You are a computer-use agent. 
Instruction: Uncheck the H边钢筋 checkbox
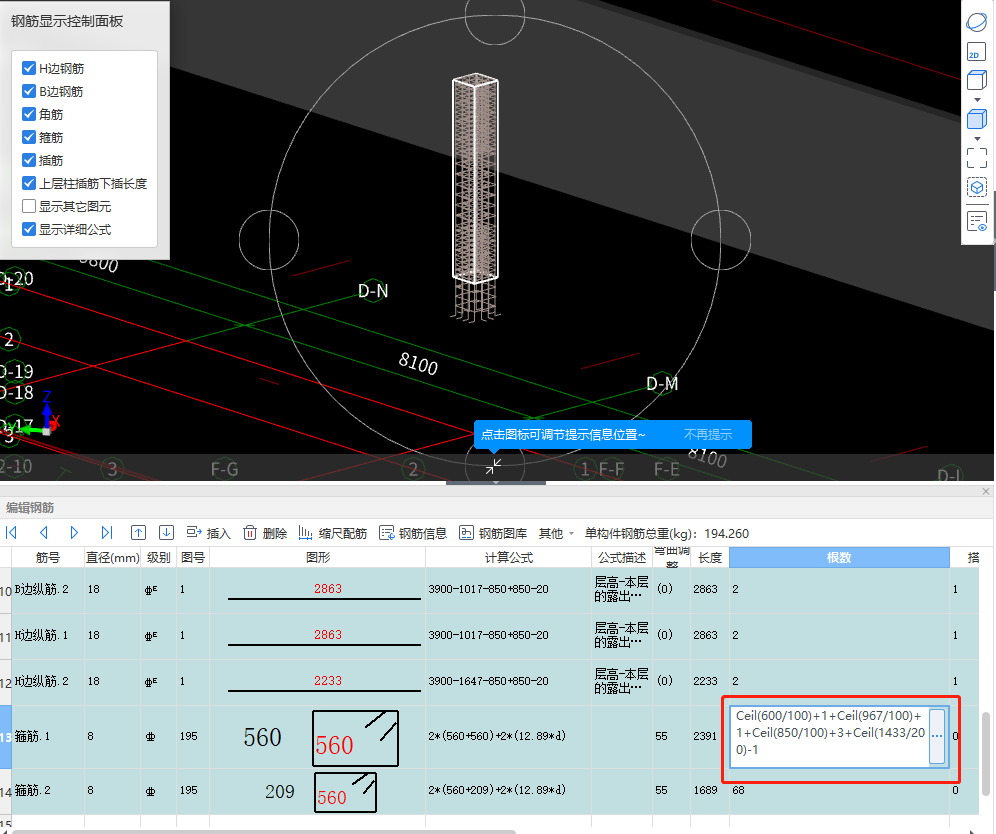click(x=29, y=68)
